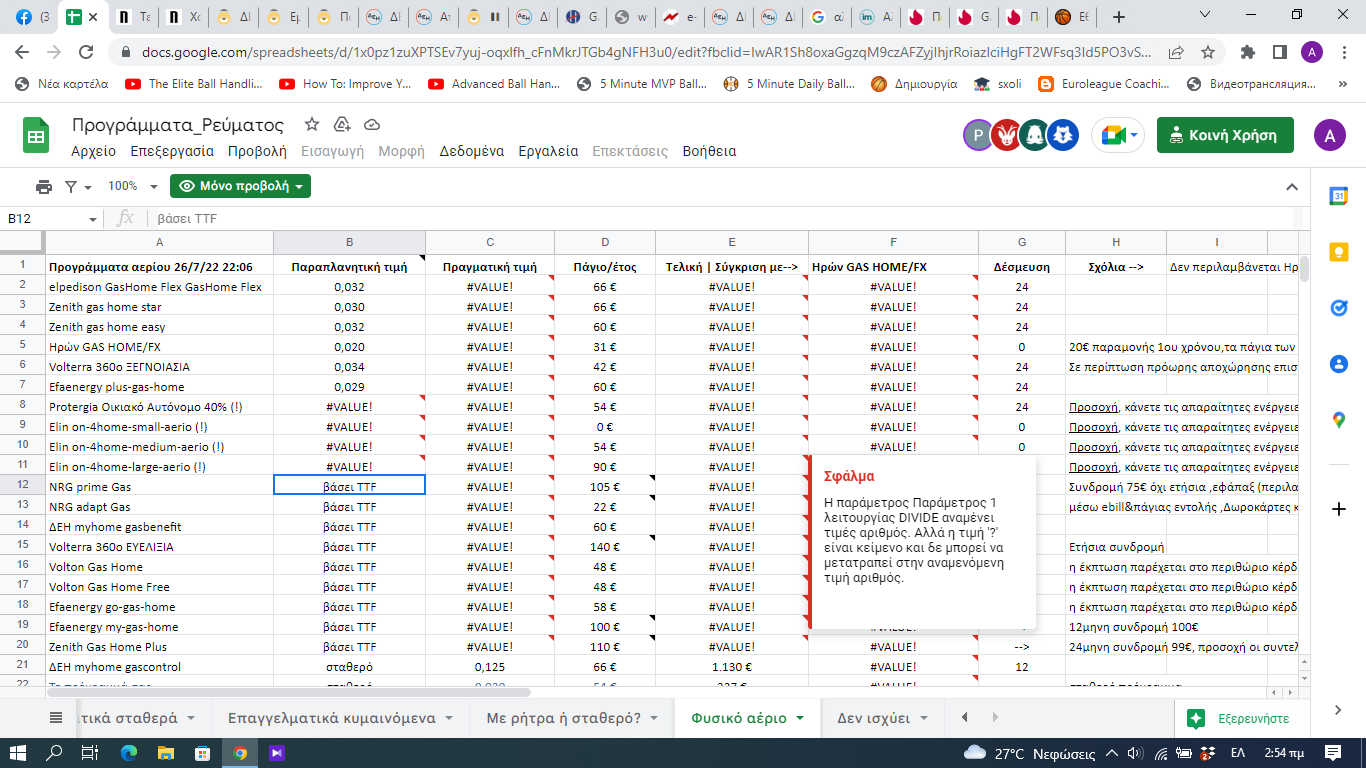Collapse the toolbar with the up chevron
1366x768 pixels.
coord(1291,186)
